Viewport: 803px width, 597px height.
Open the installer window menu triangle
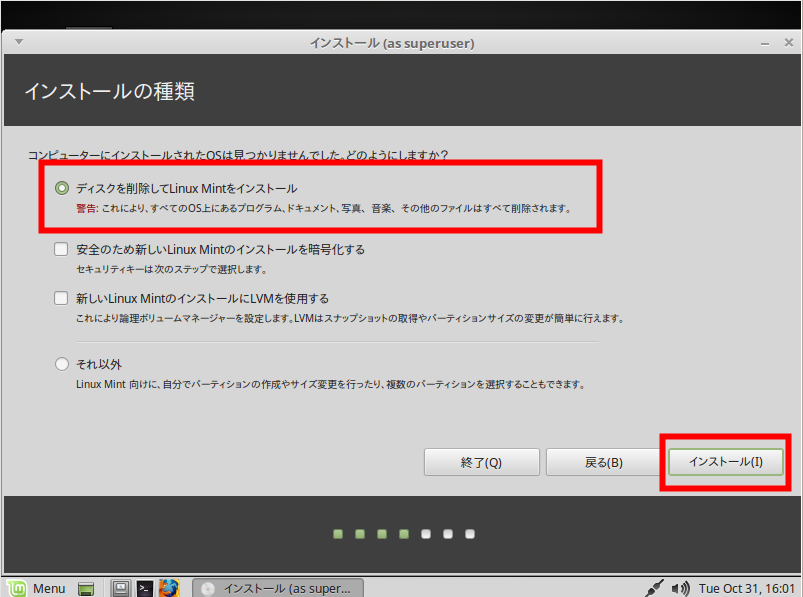pyautogui.click(x=19, y=41)
